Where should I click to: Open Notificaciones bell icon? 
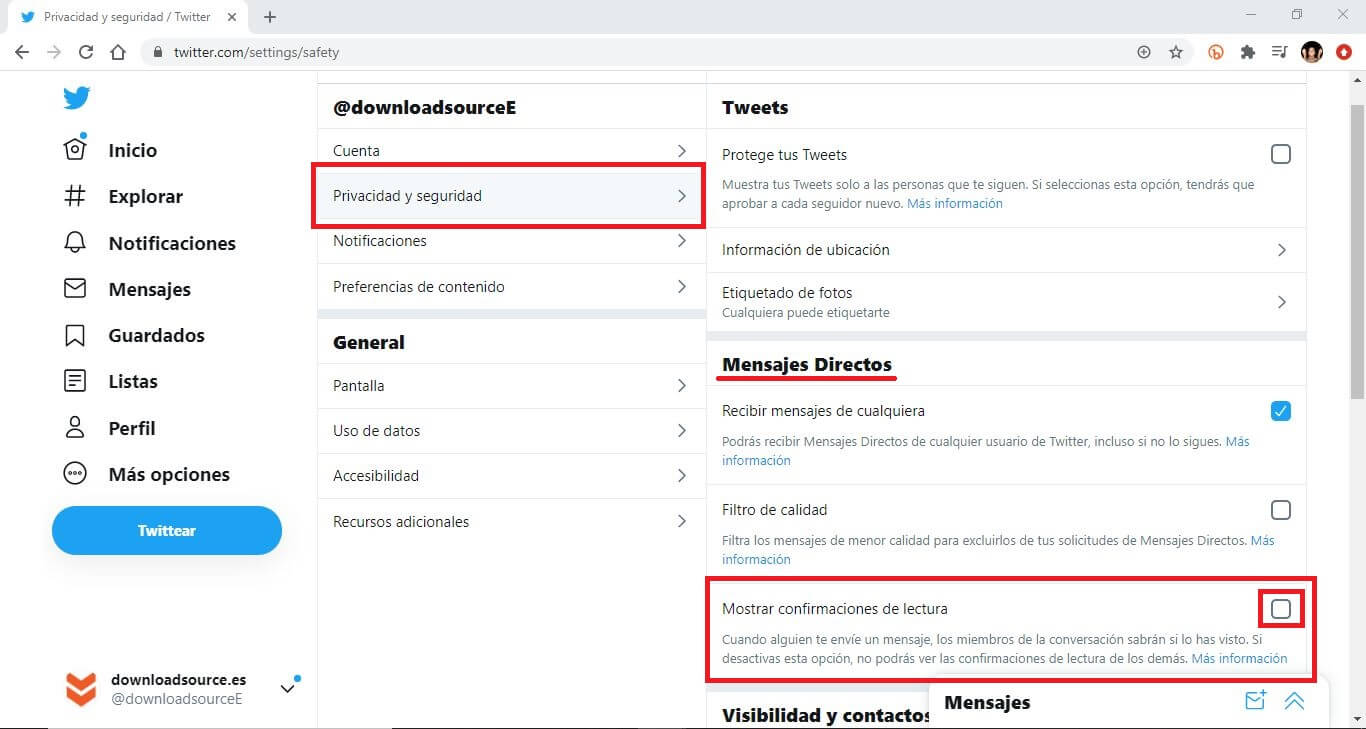click(75, 242)
